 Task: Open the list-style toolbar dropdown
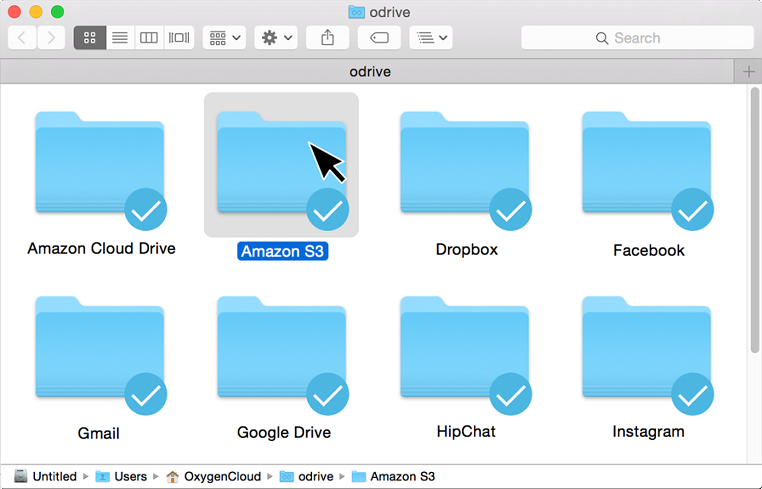click(x=431, y=37)
